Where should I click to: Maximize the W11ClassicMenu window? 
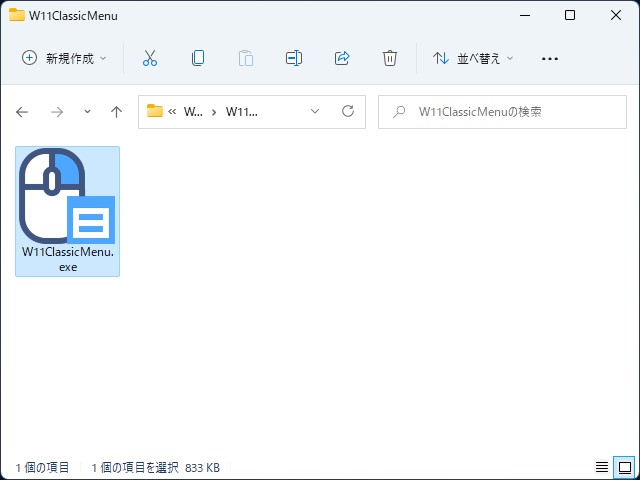(570, 16)
